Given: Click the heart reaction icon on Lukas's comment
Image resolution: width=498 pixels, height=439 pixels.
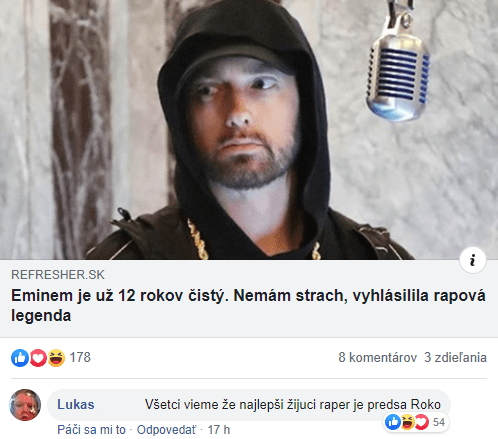Looking at the screenshot, I should coord(421,422).
